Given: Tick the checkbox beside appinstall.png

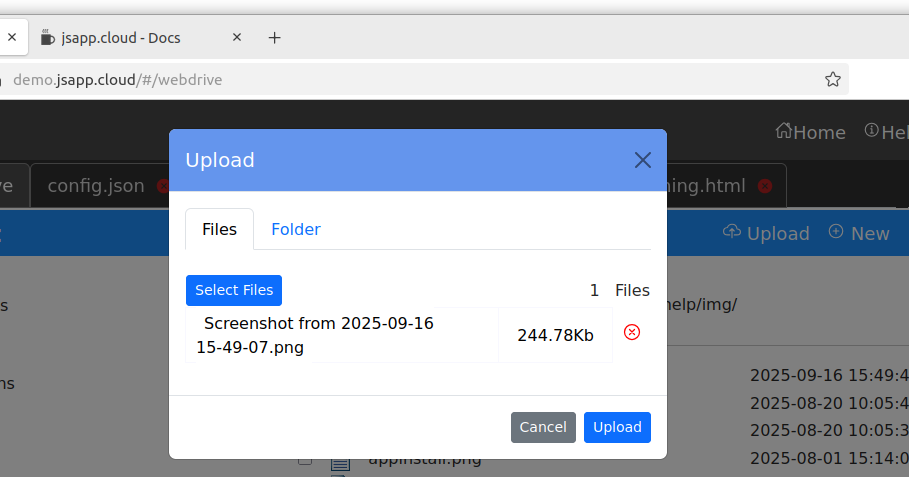Looking at the screenshot, I should click(305, 460).
